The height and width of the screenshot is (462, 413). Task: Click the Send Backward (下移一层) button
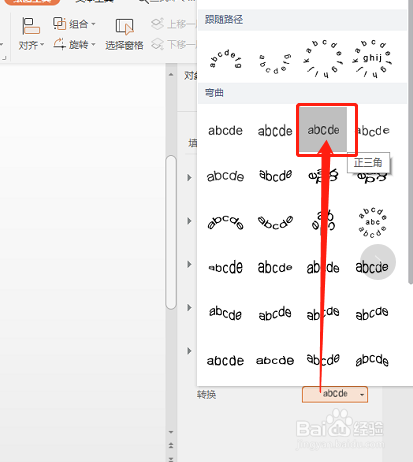tap(174, 44)
